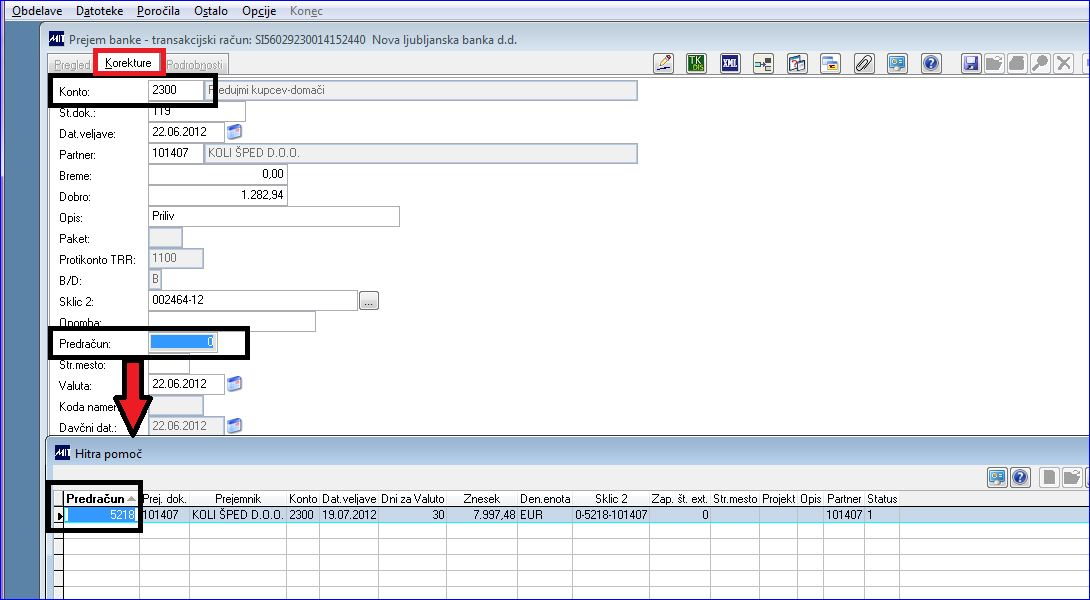Open the Poročila menu
Viewport: 1090px width, 600px height.
pyautogui.click(x=158, y=11)
